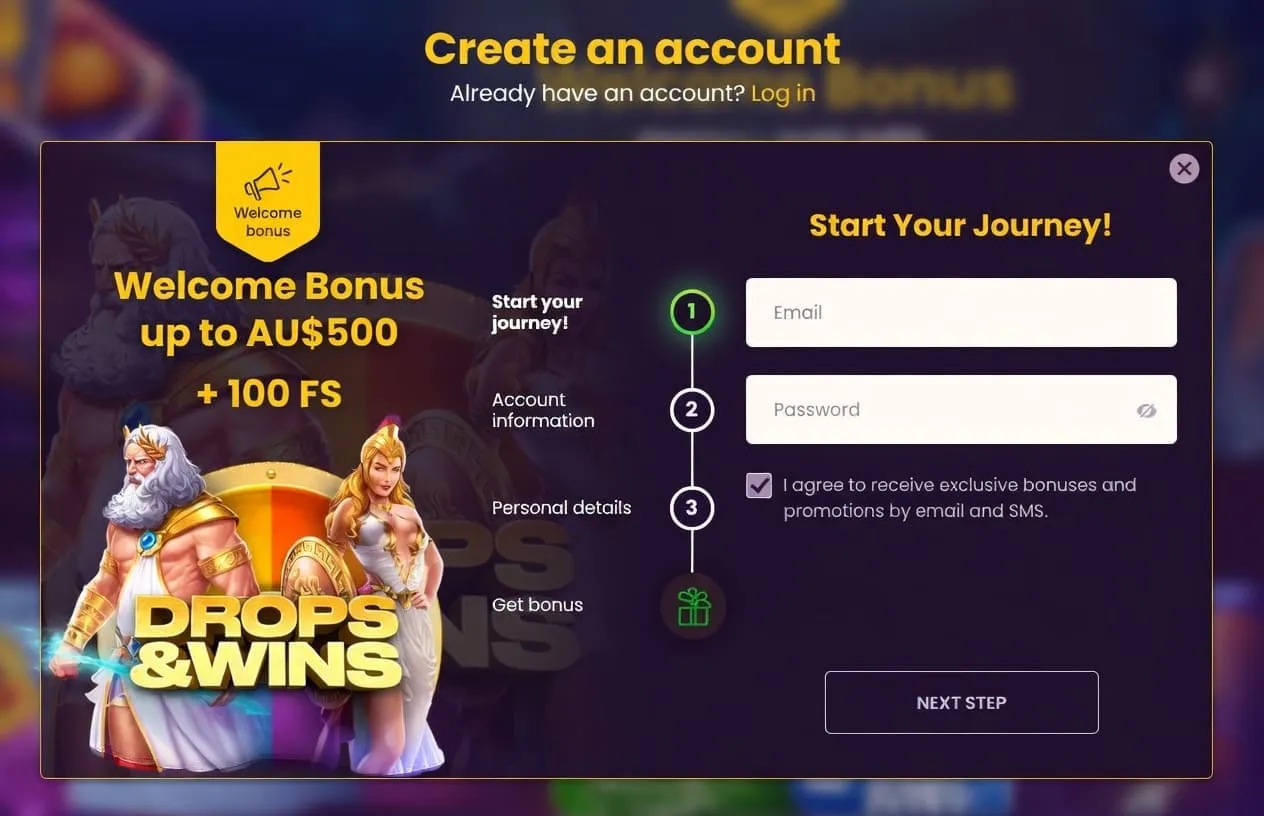Screen dimensions: 1264x816
Task: Select step 1 circle indicator
Action: pyautogui.click(x=692, y=312)
